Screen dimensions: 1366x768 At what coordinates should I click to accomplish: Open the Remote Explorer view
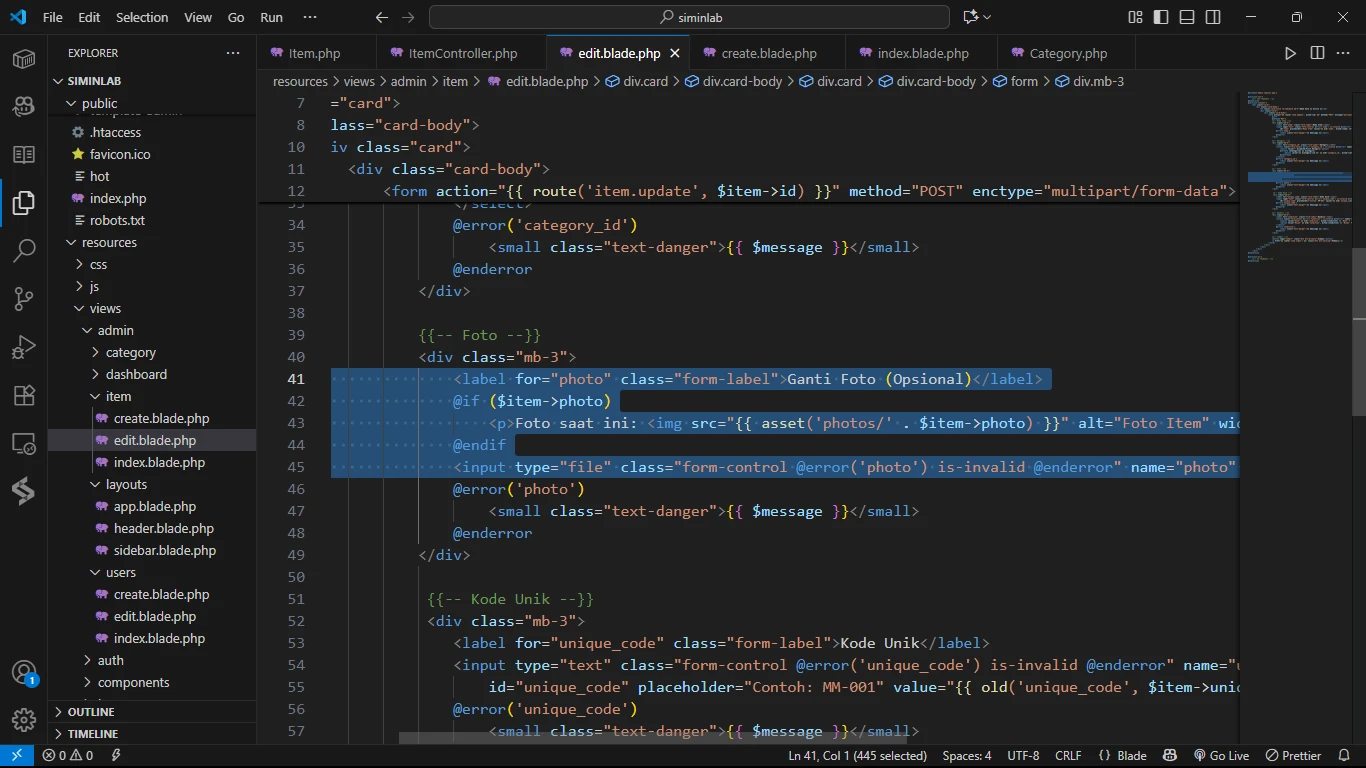pyautogui.click(x=24, y=443)
